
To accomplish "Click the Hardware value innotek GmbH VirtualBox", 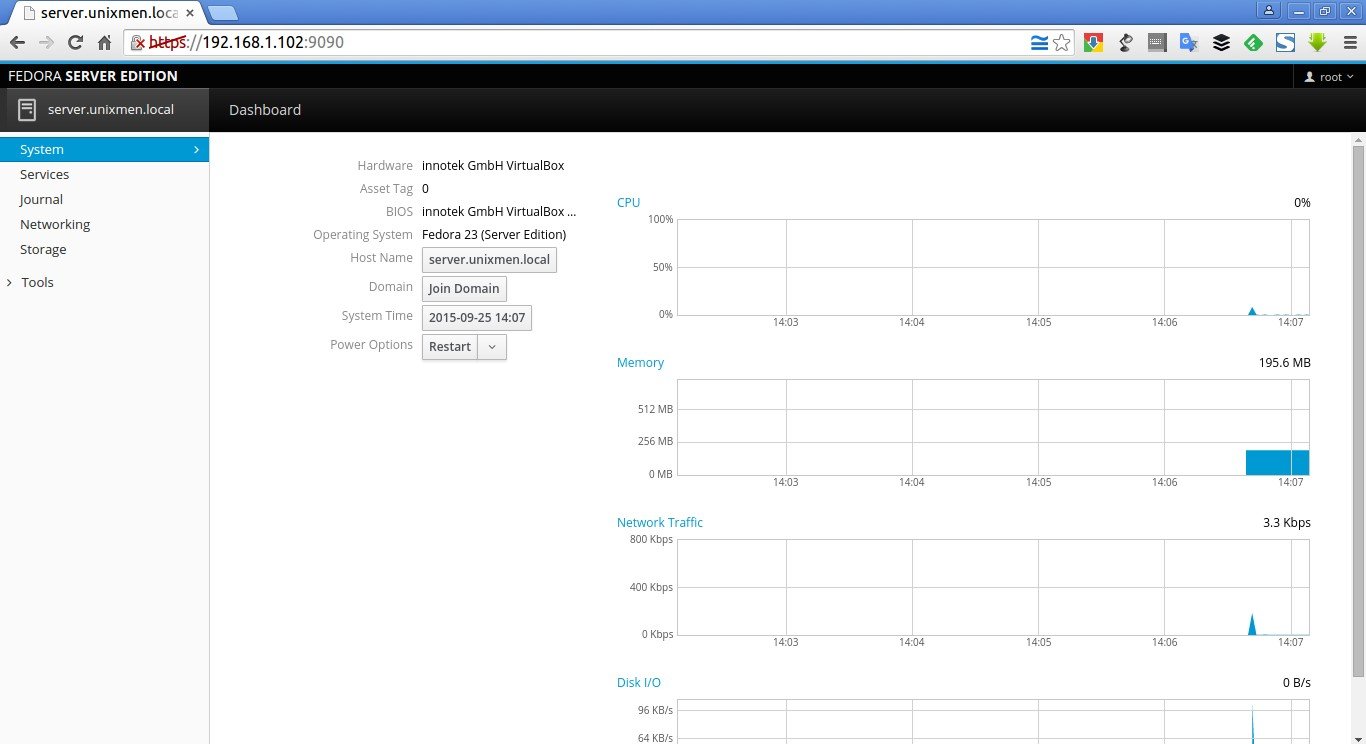I will 493,166.
